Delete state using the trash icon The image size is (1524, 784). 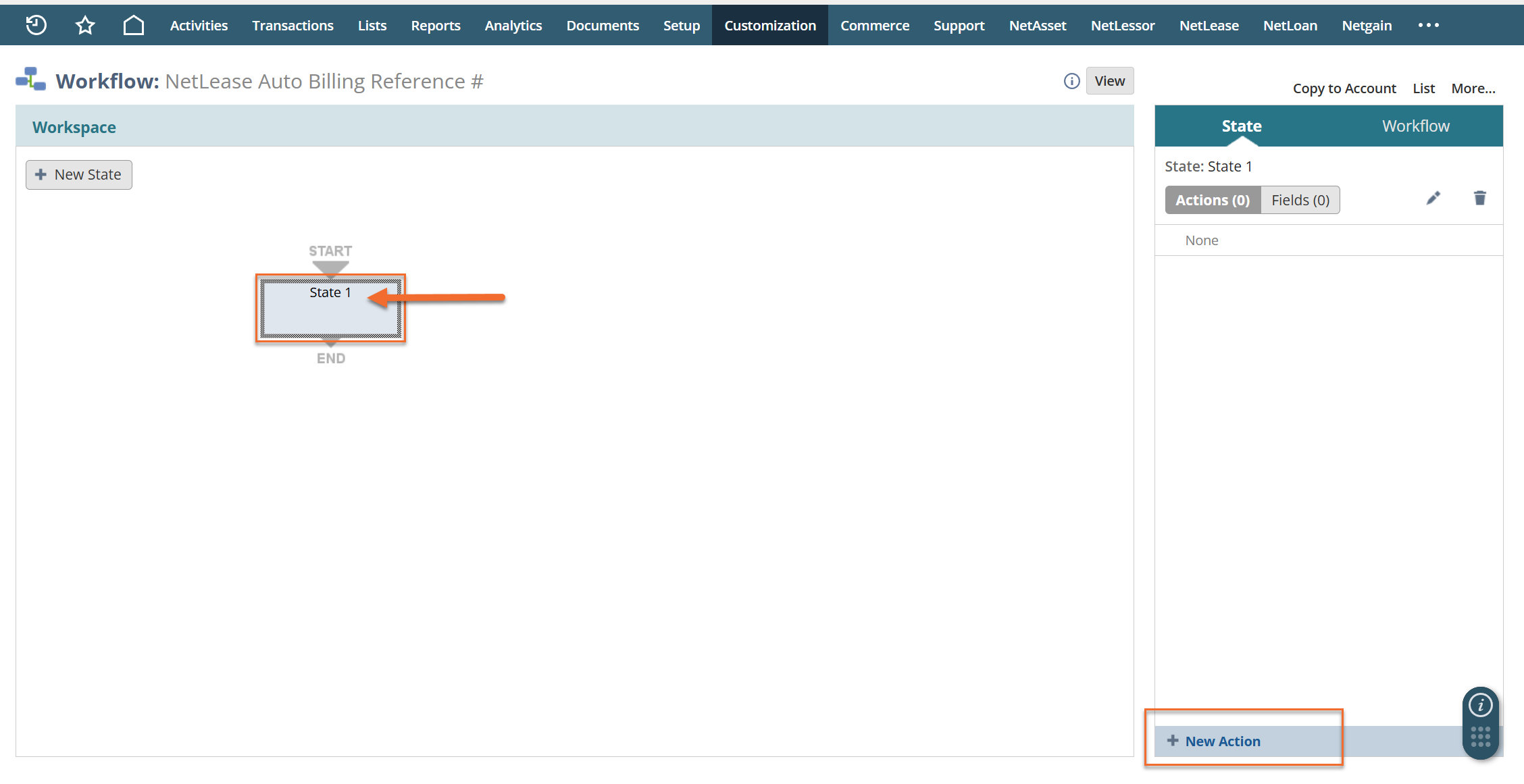[1479, 198]
